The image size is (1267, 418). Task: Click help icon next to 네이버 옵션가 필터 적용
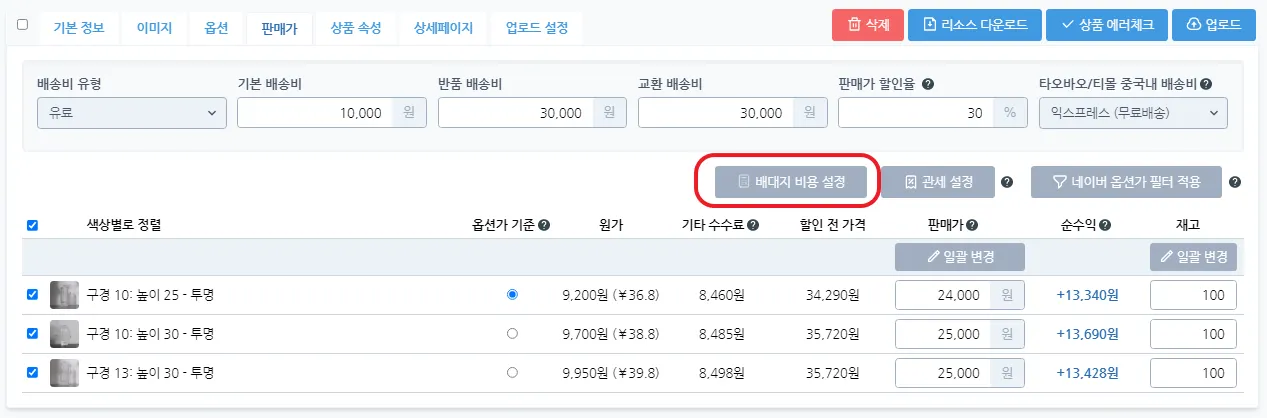click(x=1235, y=182)
